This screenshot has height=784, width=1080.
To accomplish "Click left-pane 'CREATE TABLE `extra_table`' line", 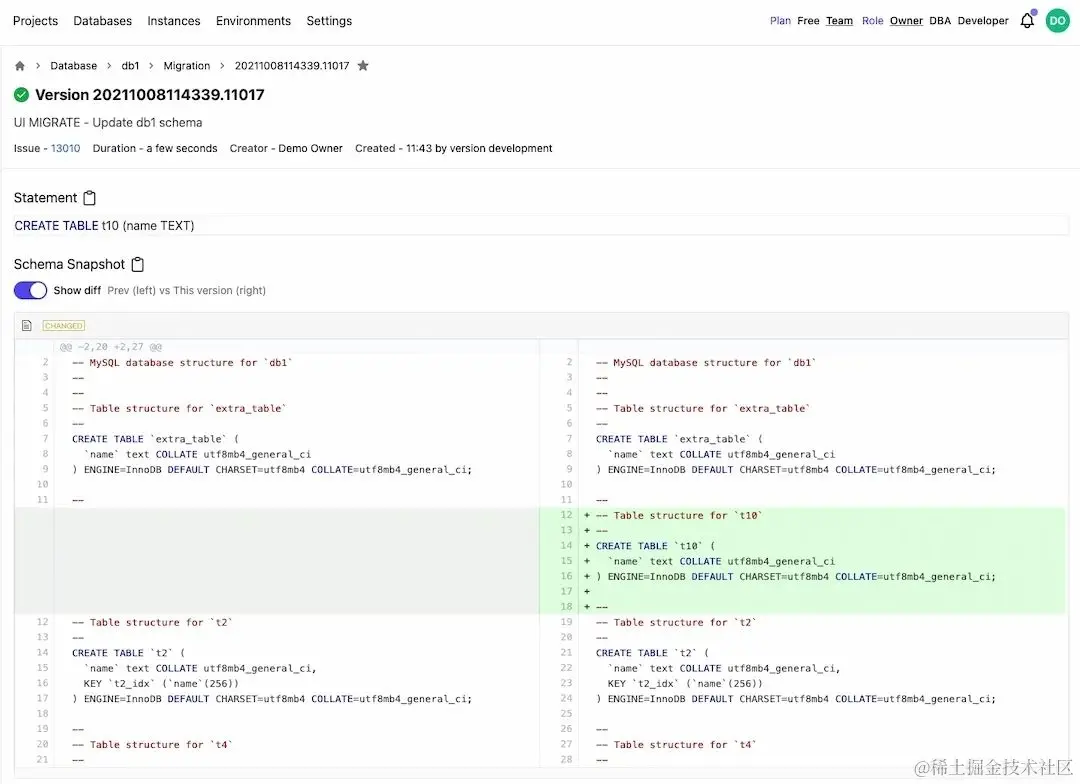I will coord(156,439).
